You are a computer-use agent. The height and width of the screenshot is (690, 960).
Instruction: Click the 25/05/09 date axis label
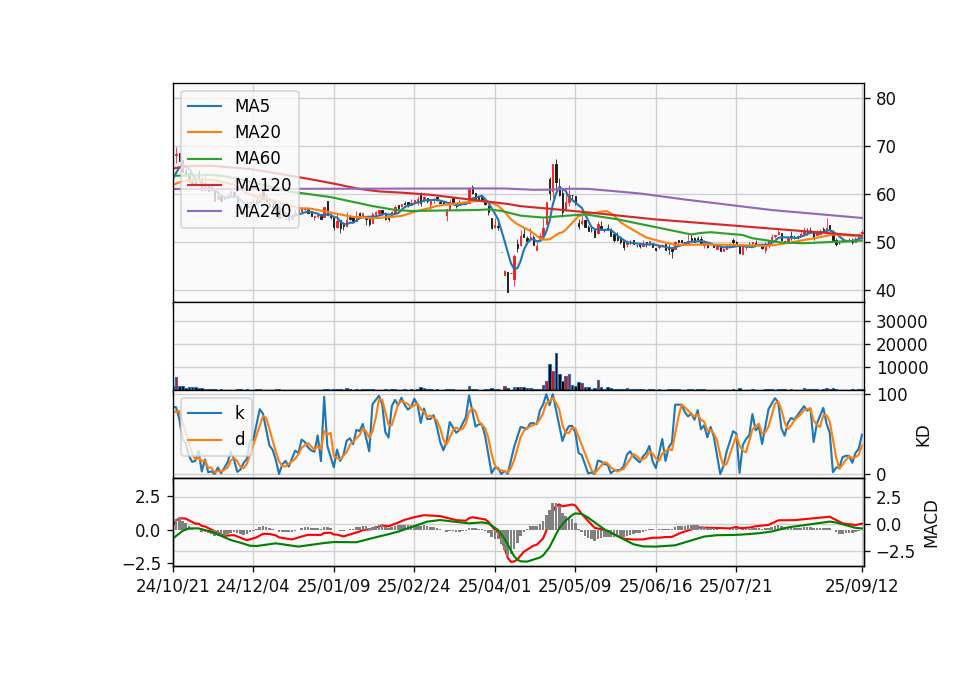pos(575,587)
